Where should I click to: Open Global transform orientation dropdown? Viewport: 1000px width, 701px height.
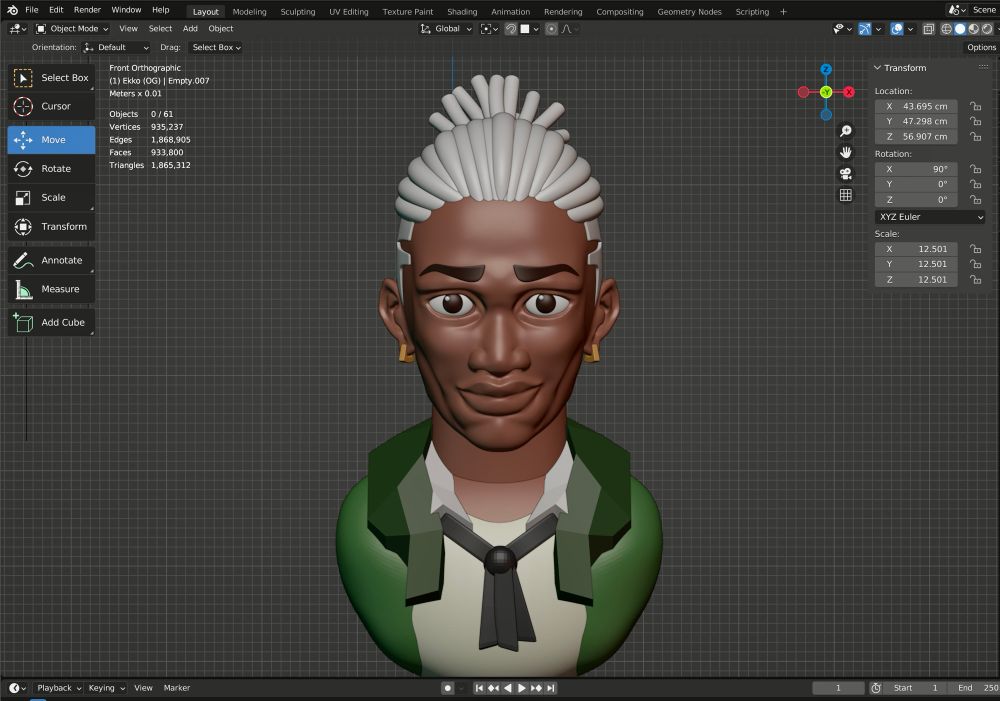(x=446, y=29)
